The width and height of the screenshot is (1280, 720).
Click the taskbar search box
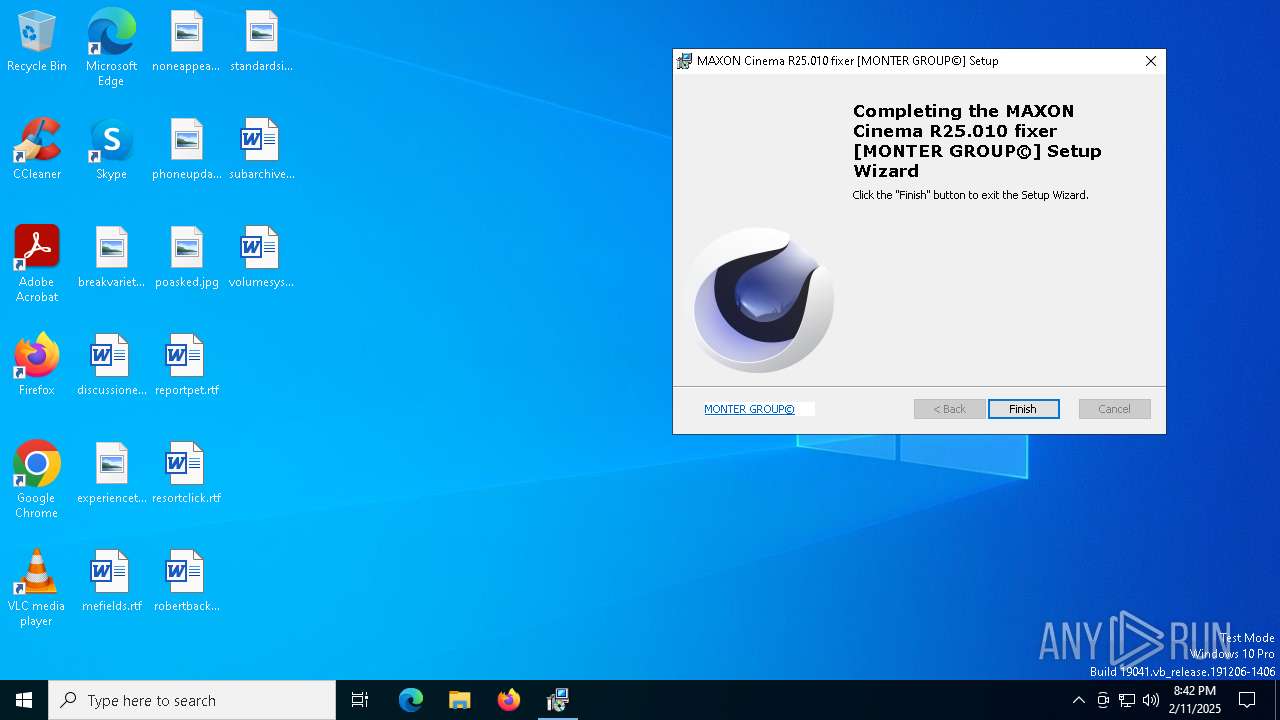click(192, 700)
